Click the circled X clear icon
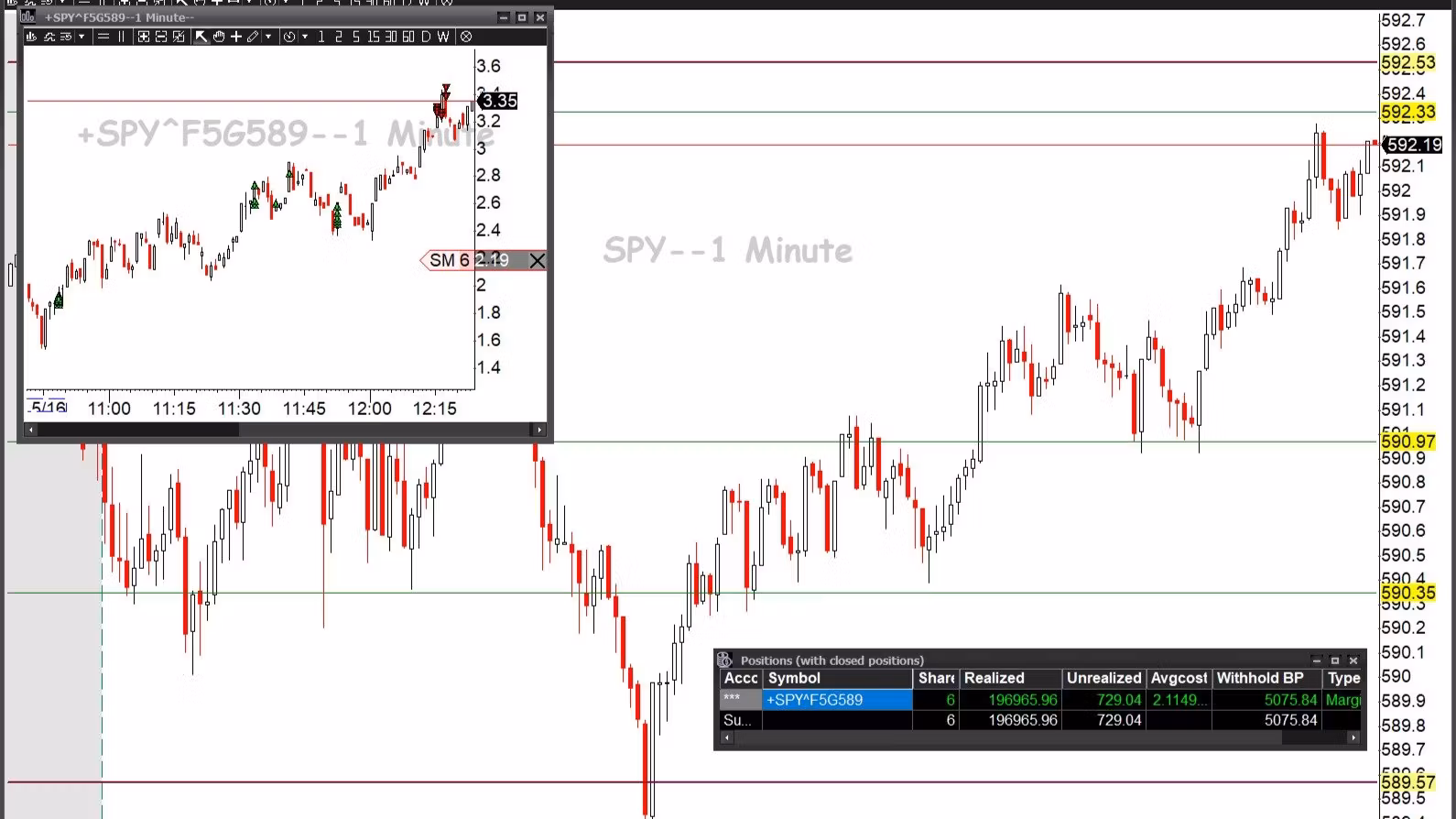The image size is (1456, 819). pyautogui.click(x=466, y=37)
